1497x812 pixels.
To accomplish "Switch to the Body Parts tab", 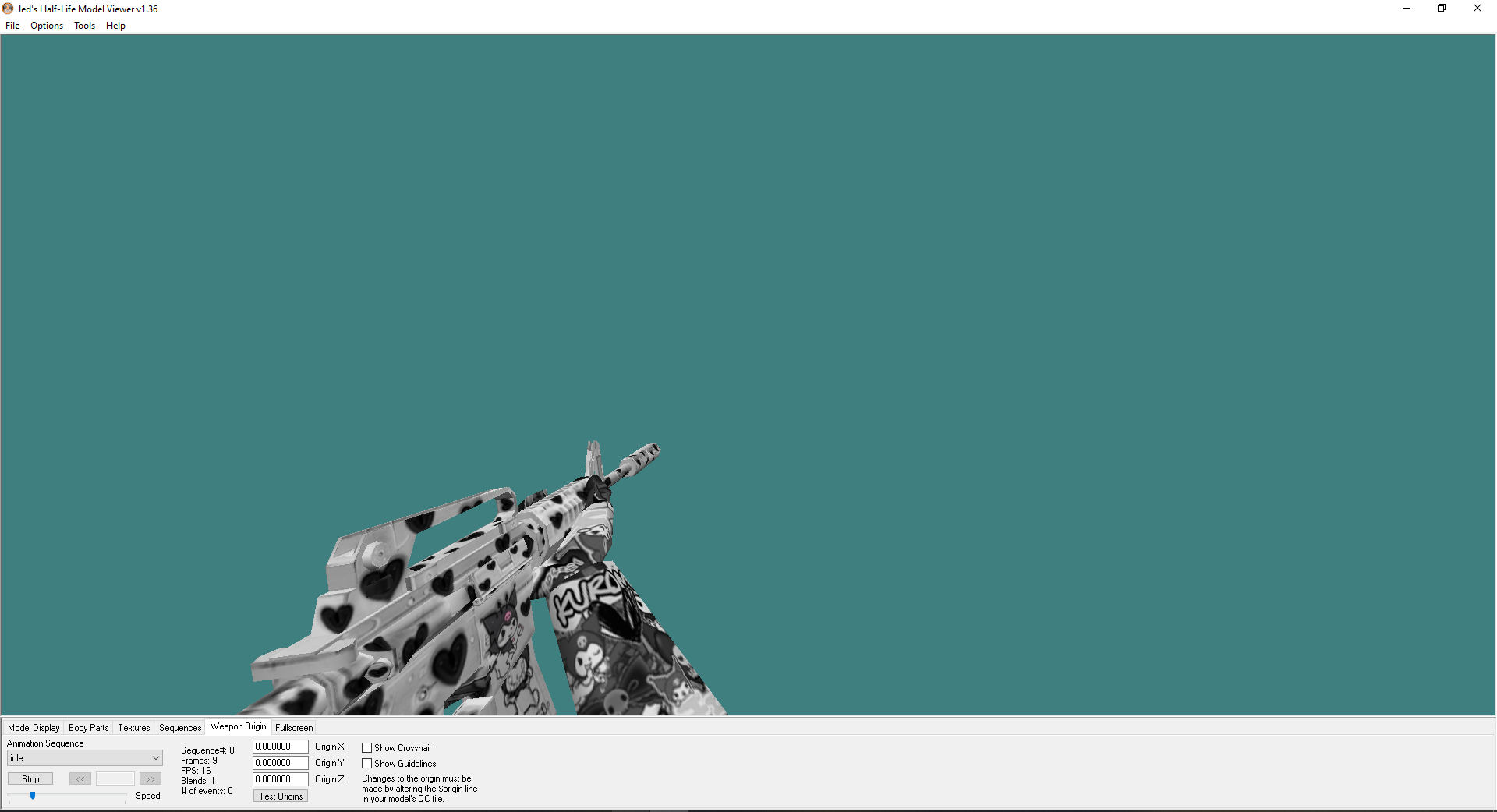I will (x=88, y=728).
